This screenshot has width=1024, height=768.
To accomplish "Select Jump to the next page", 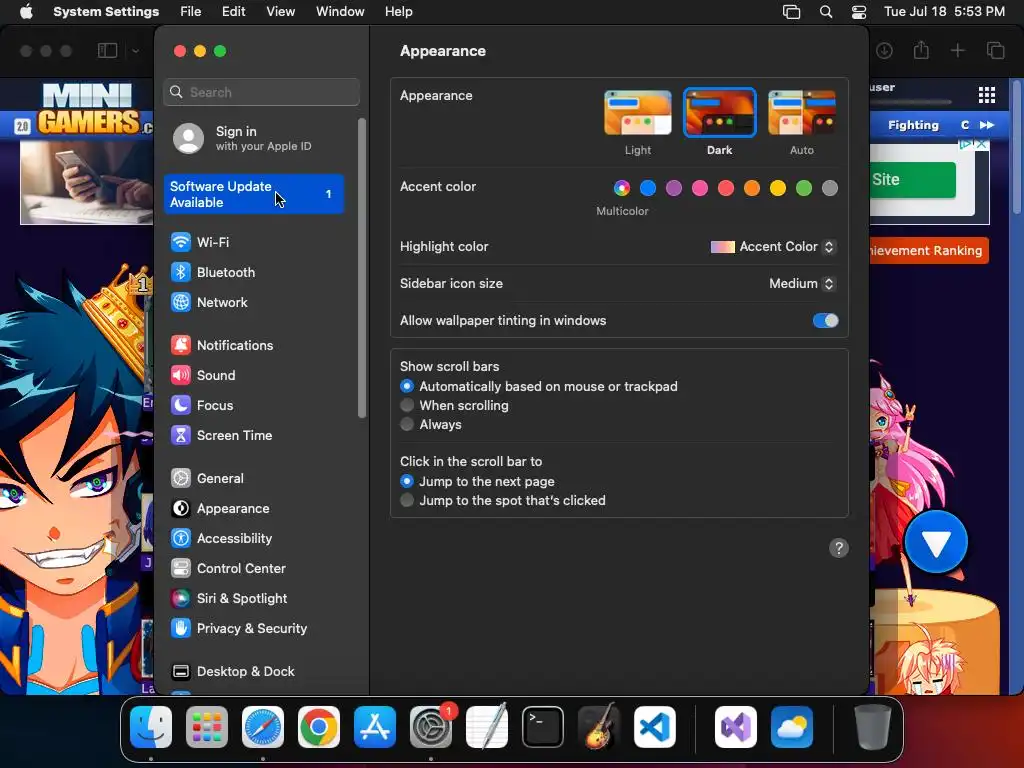I will click(x=477, y=481).
